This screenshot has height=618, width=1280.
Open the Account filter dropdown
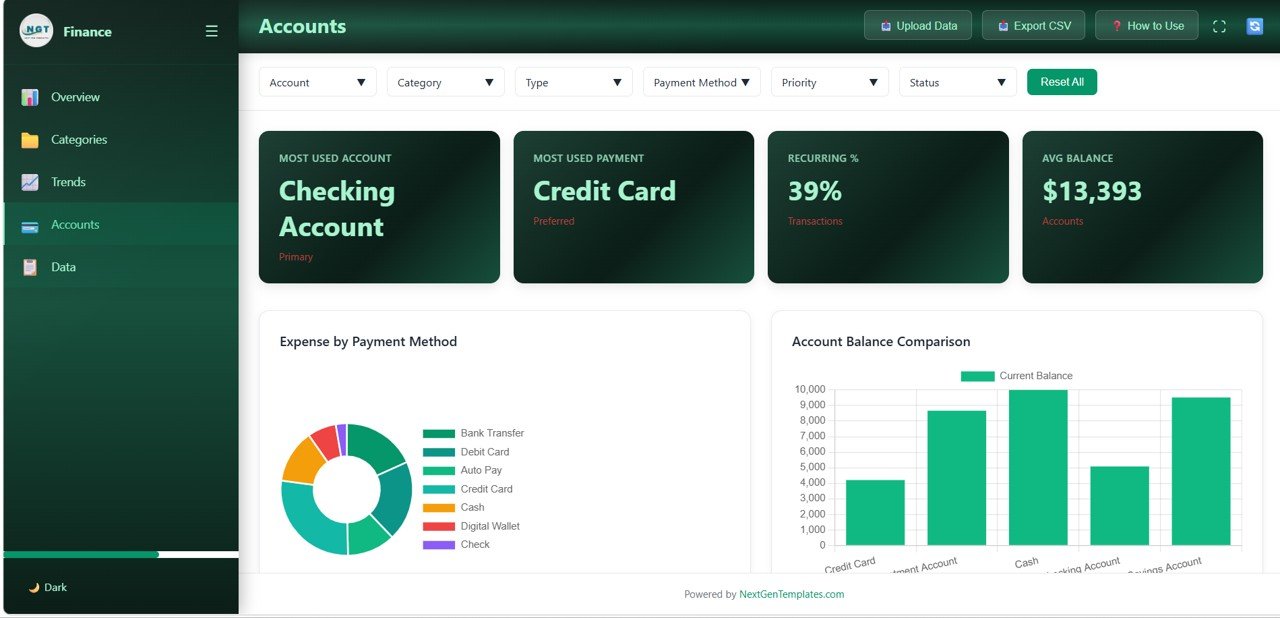pyautogui.click(x=317, y=82)
